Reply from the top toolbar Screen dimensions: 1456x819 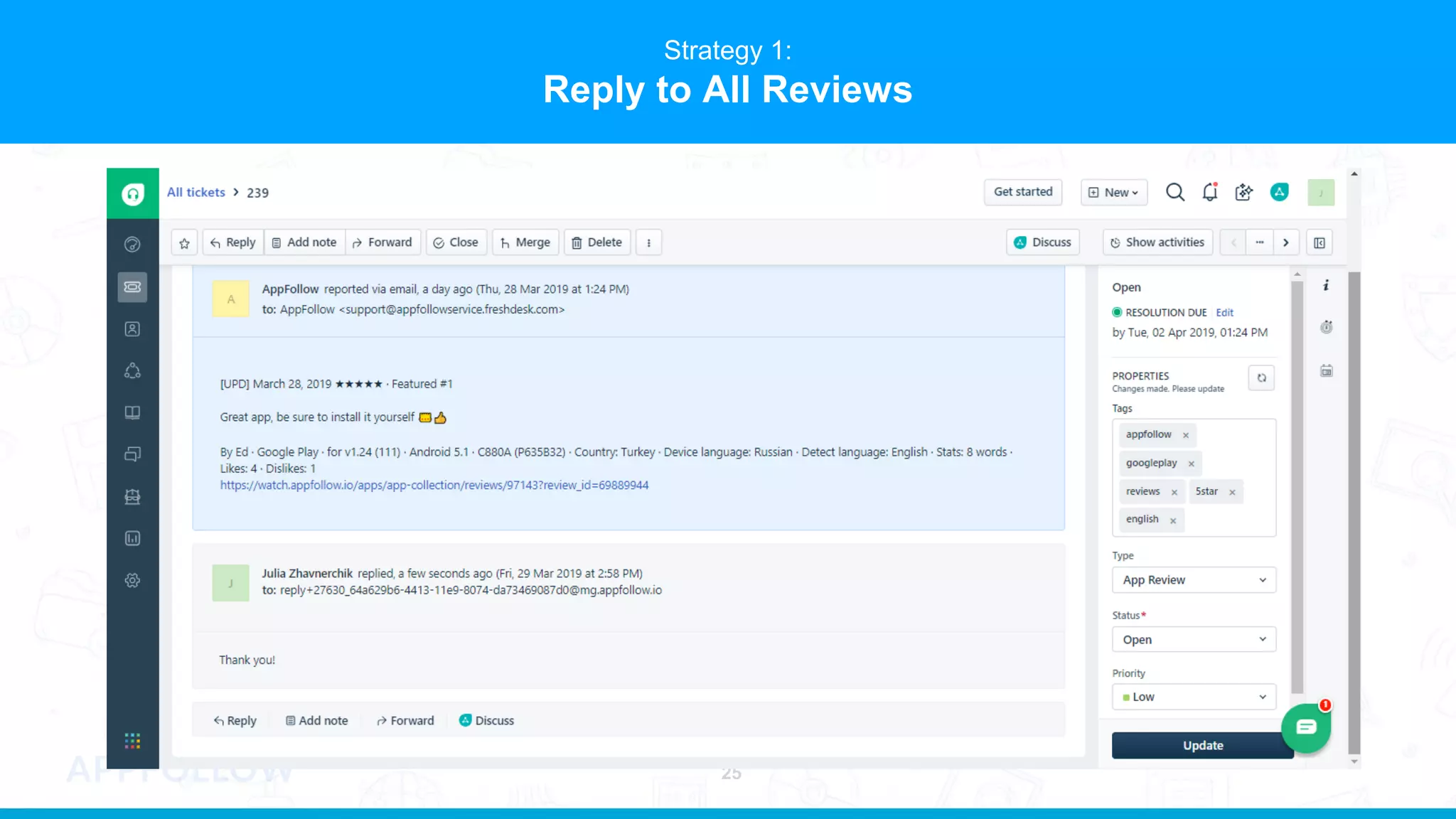[233, 242]
